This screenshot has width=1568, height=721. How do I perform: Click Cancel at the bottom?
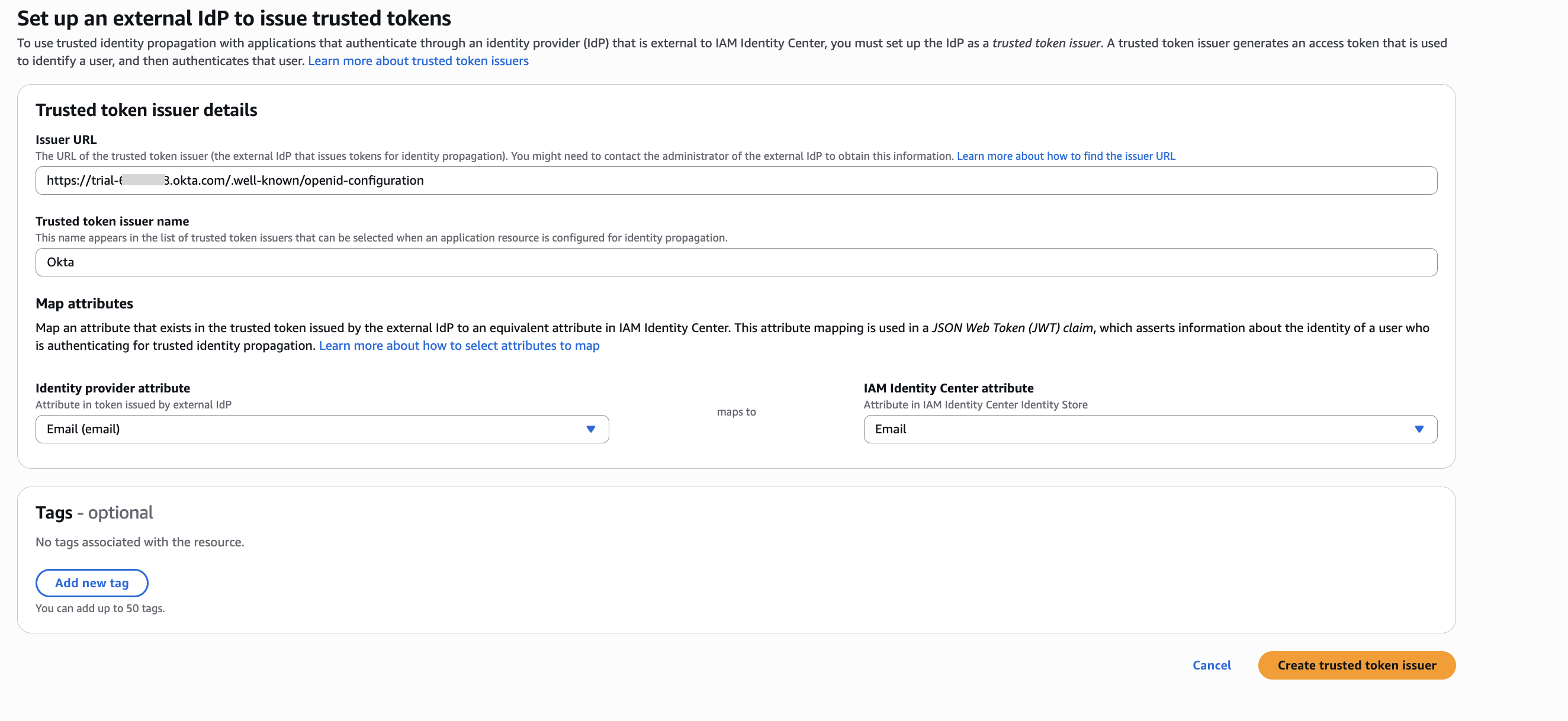(1211, 665)
